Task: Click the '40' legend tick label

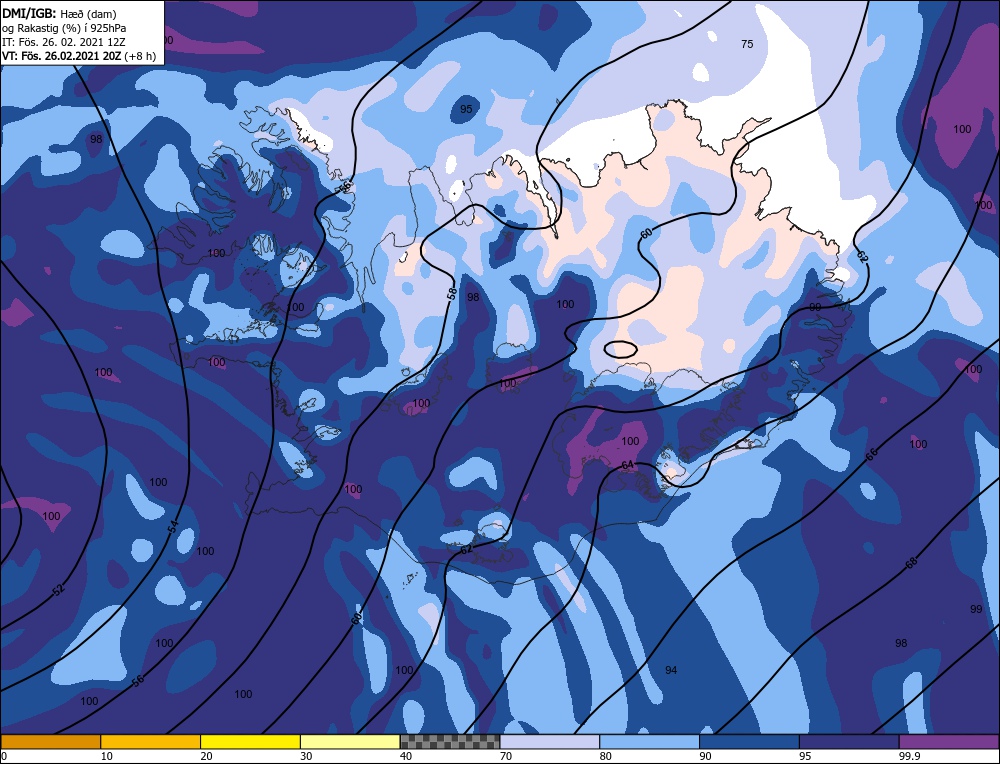Action: 406,756
